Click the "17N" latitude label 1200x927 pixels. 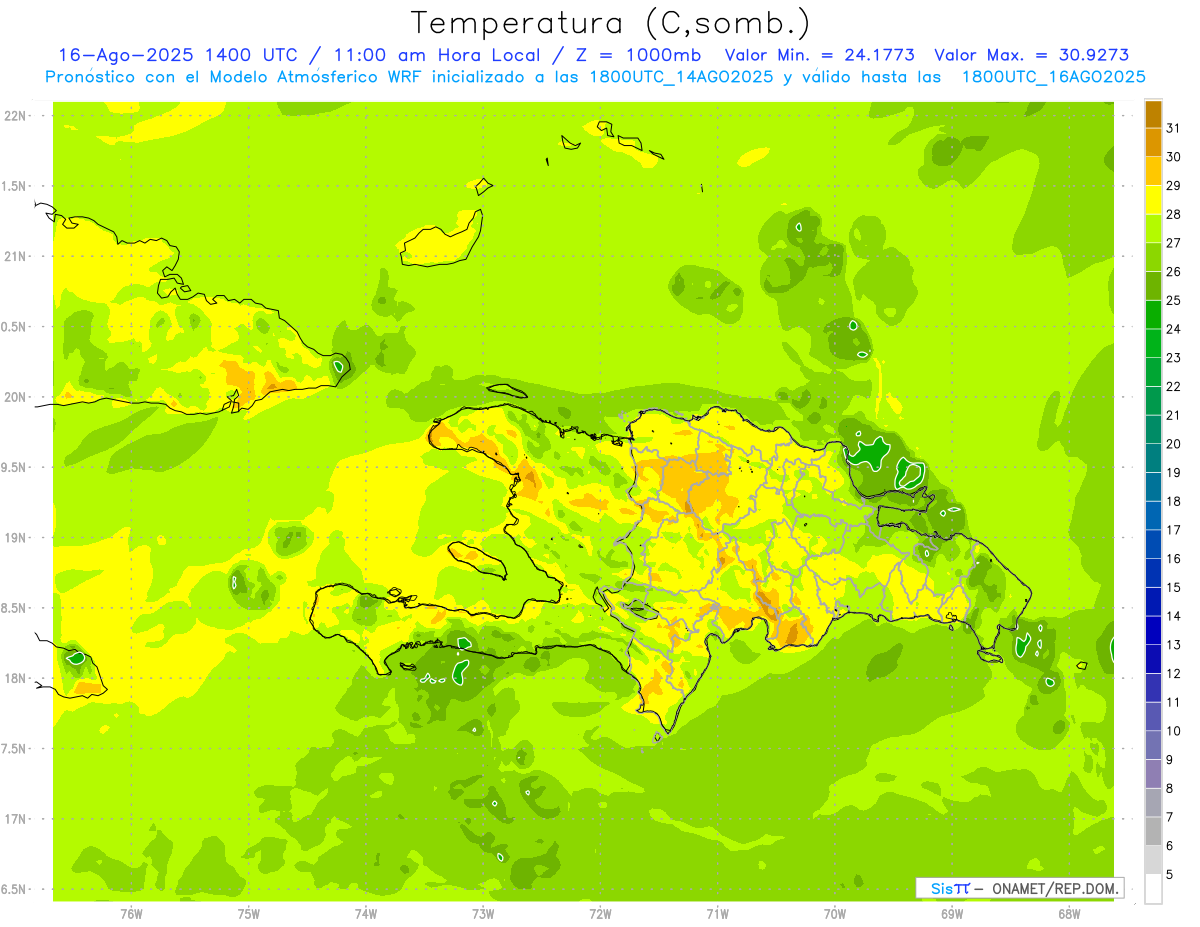[14, 819]
